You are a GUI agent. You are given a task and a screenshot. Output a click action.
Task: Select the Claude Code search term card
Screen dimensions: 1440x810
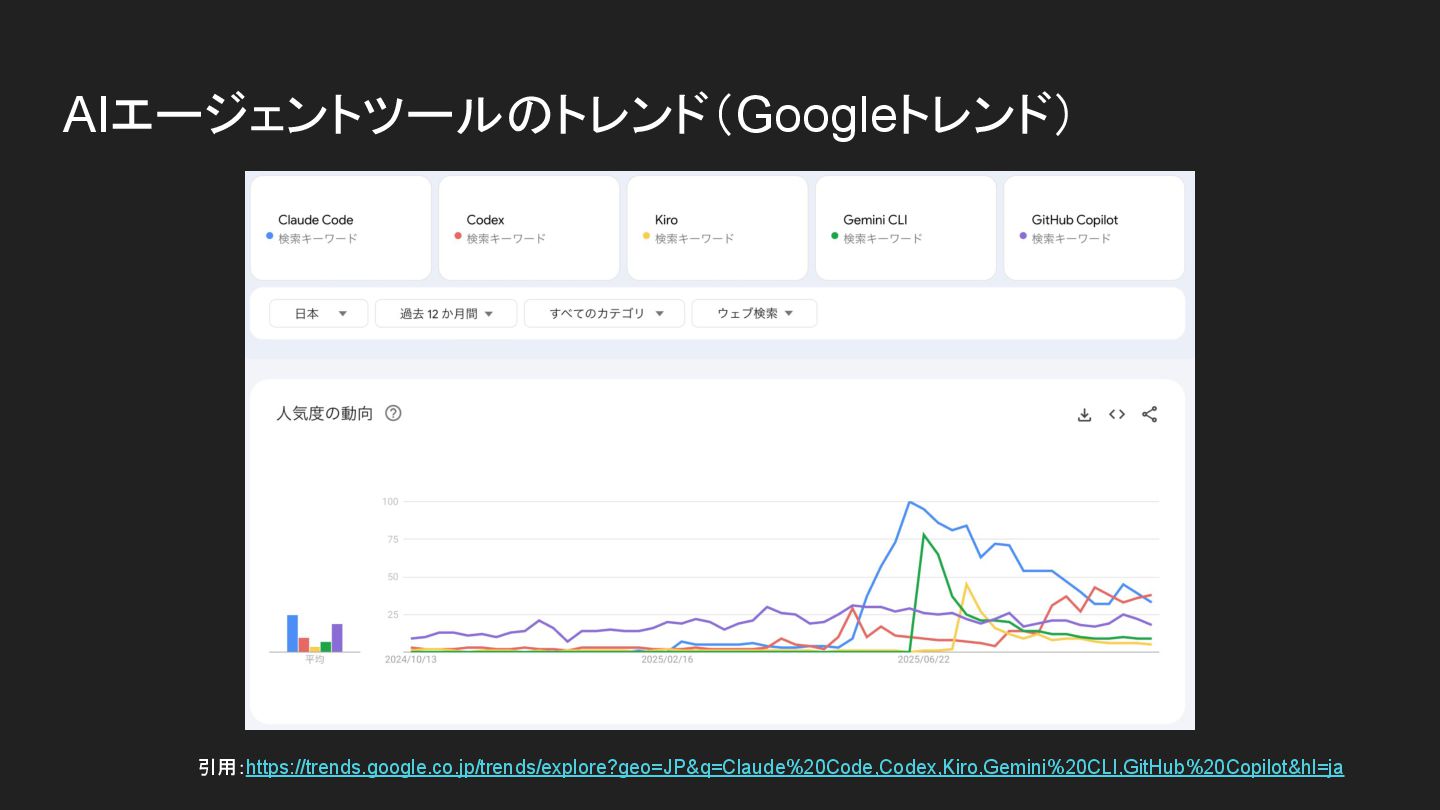click(341, 228)
